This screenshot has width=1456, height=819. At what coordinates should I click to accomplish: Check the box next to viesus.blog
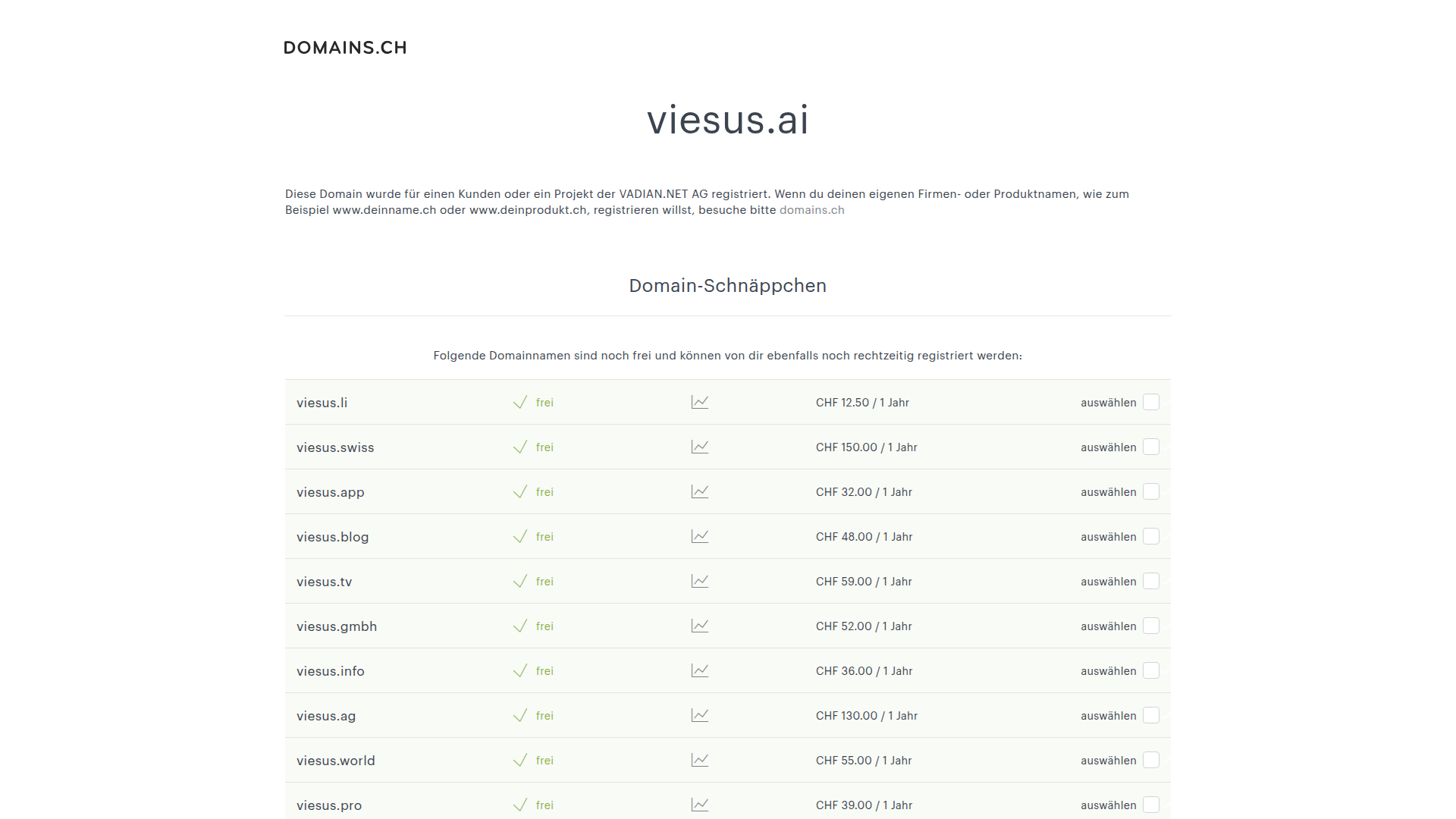tap(1151, 536)
